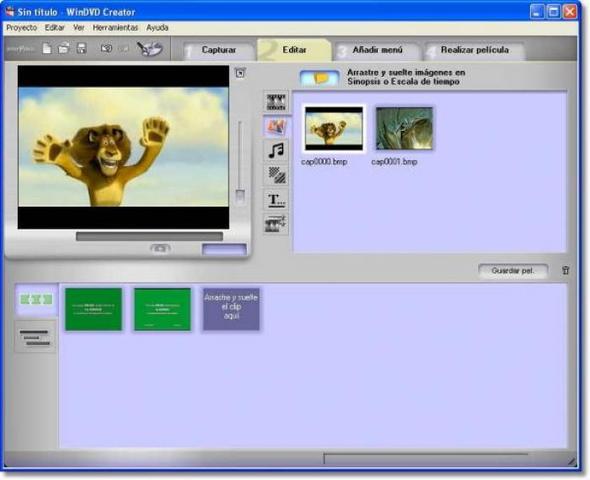590x480 pixels.
Task: Click the 'Arrastre y suelte el clip aquí' placeholder
Action: coord(231,309)
